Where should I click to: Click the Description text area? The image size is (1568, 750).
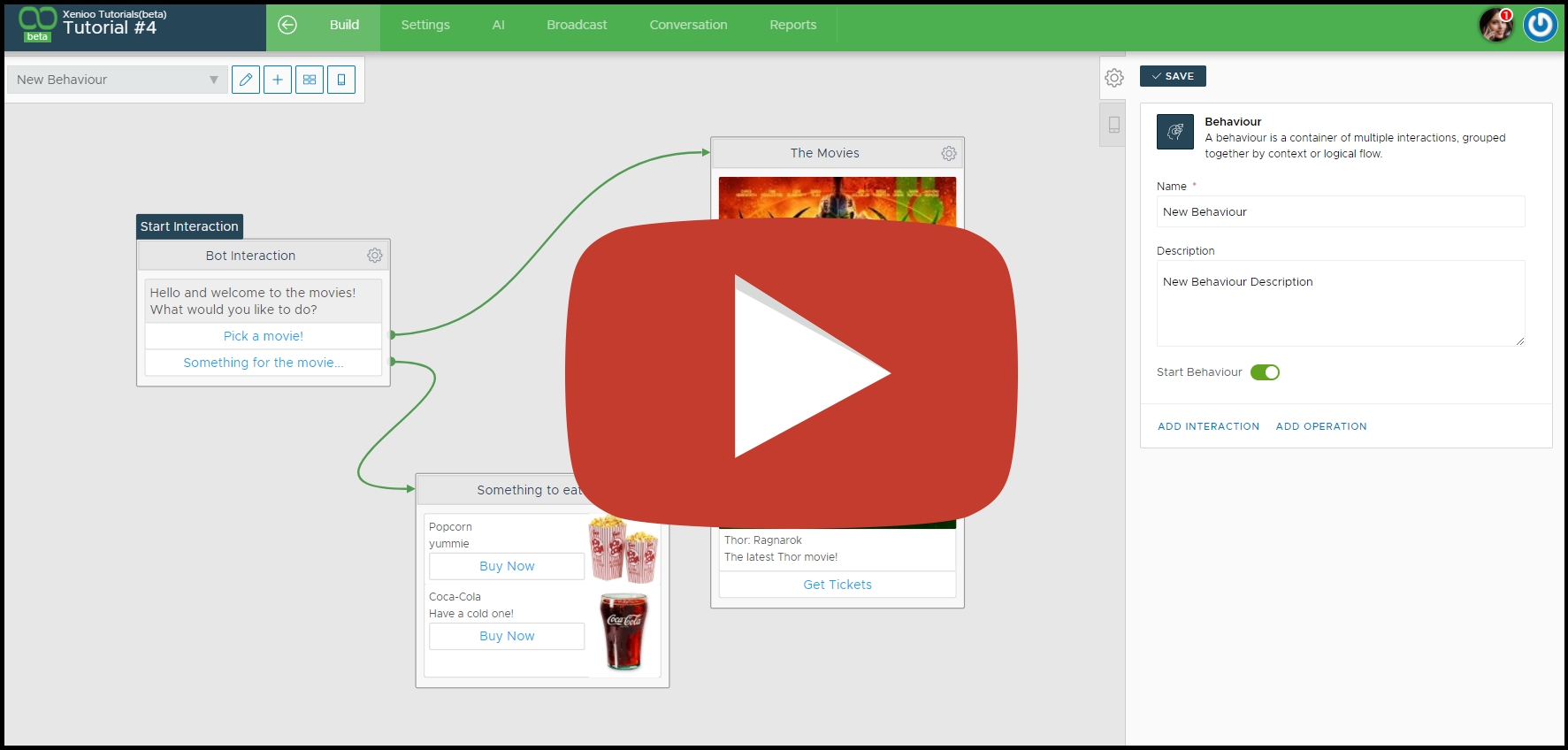1341,303
